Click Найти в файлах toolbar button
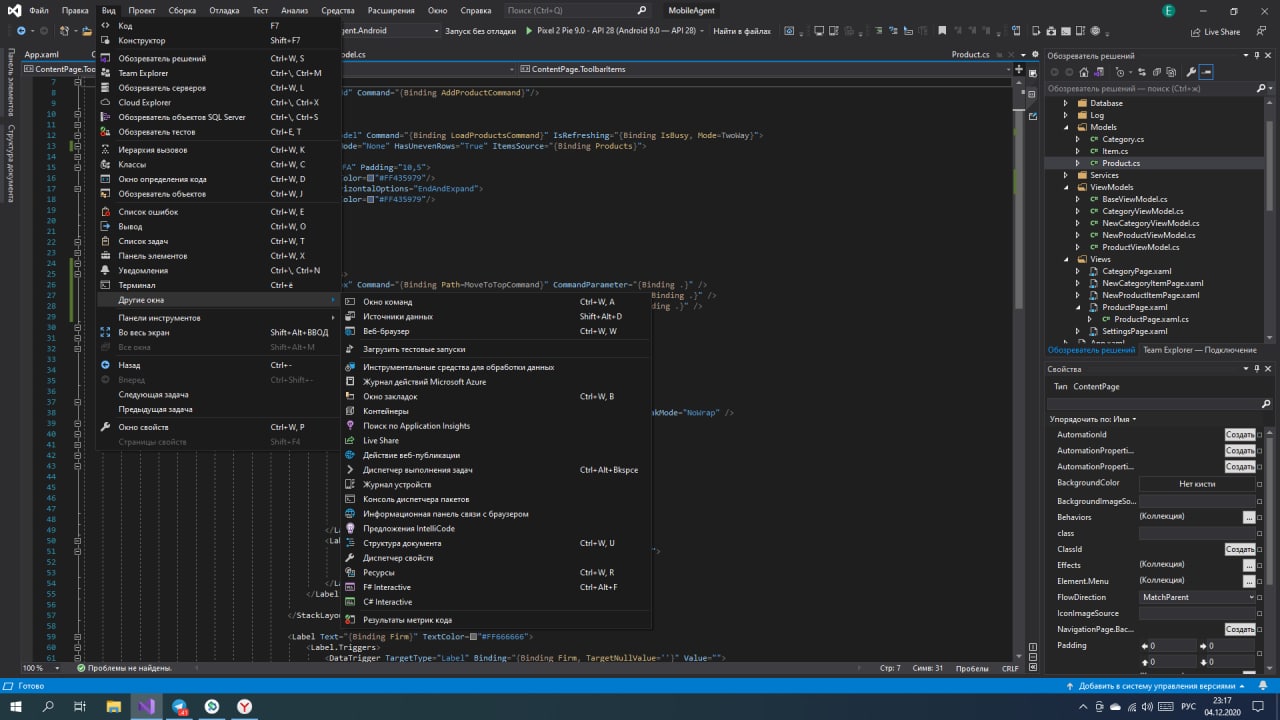 [741, 31]
